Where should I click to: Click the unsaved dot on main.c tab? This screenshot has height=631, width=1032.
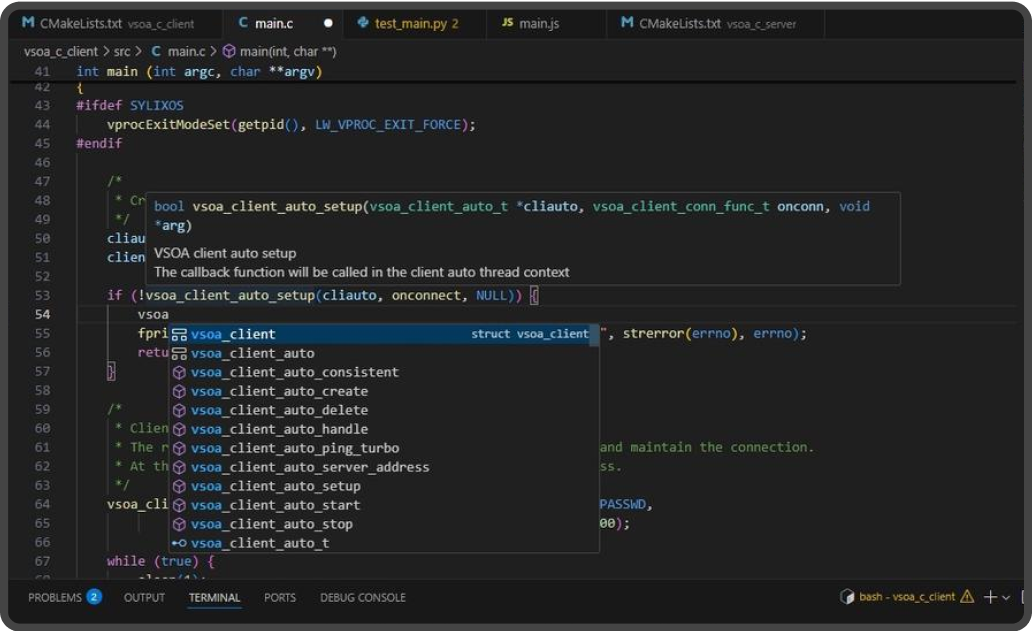[328, 24]
